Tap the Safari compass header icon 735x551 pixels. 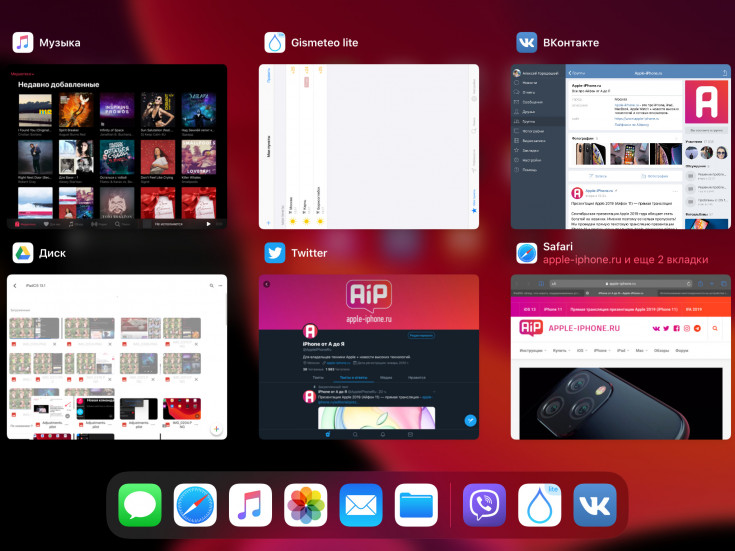526,253
